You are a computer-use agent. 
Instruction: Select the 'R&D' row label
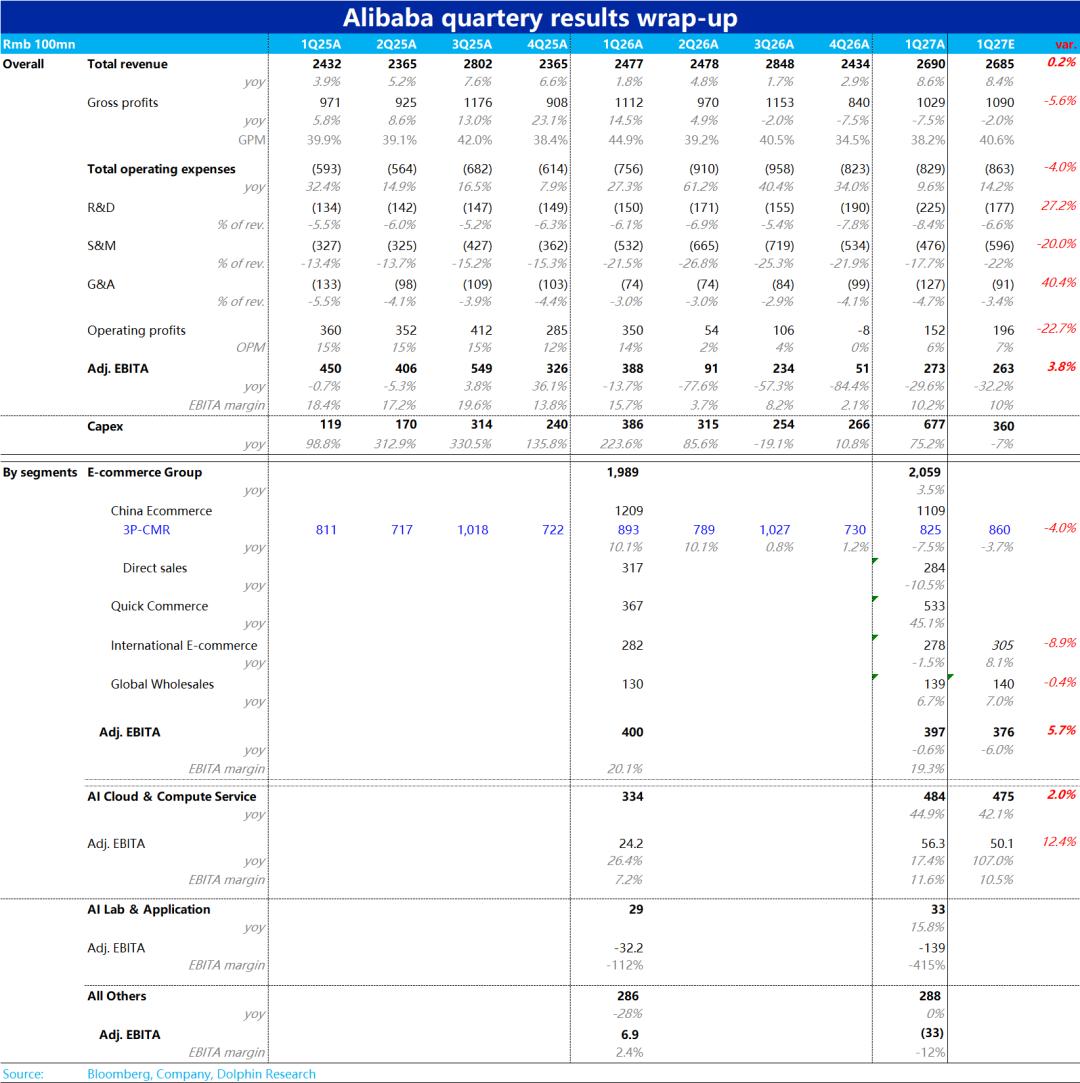tap(101, 208)
